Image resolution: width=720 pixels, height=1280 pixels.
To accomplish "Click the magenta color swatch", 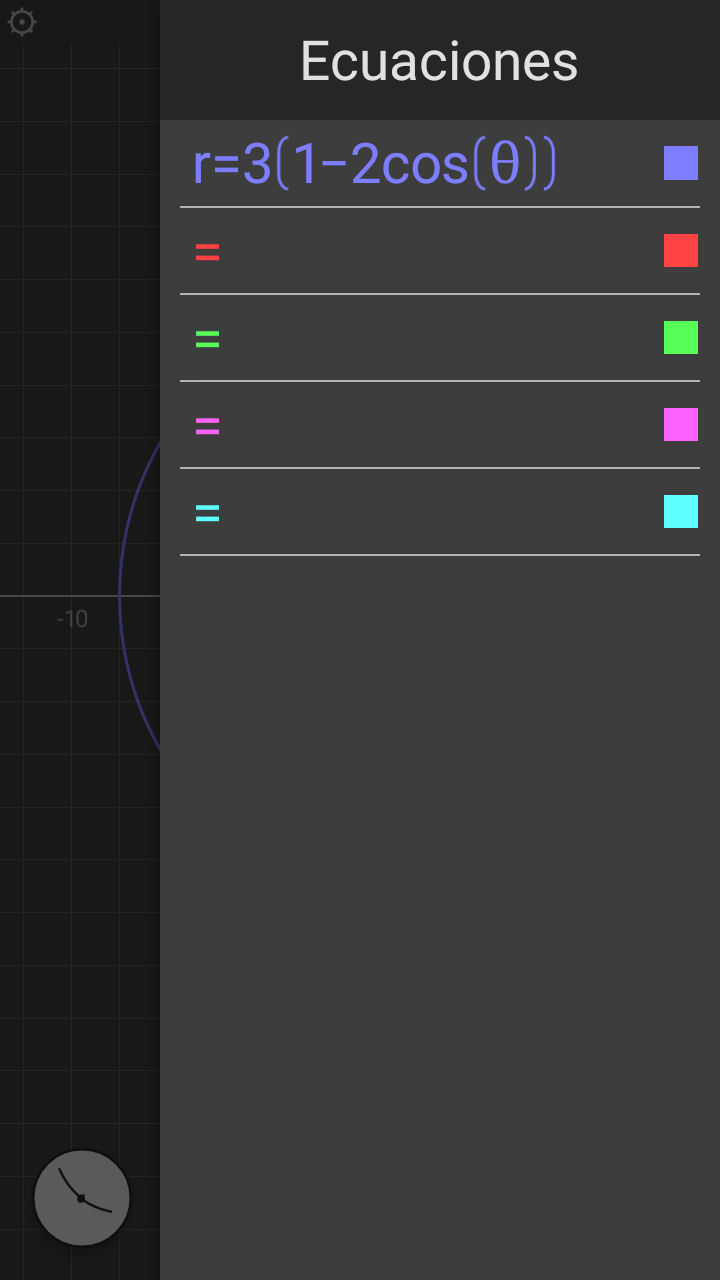I will (x=681, y=424).
